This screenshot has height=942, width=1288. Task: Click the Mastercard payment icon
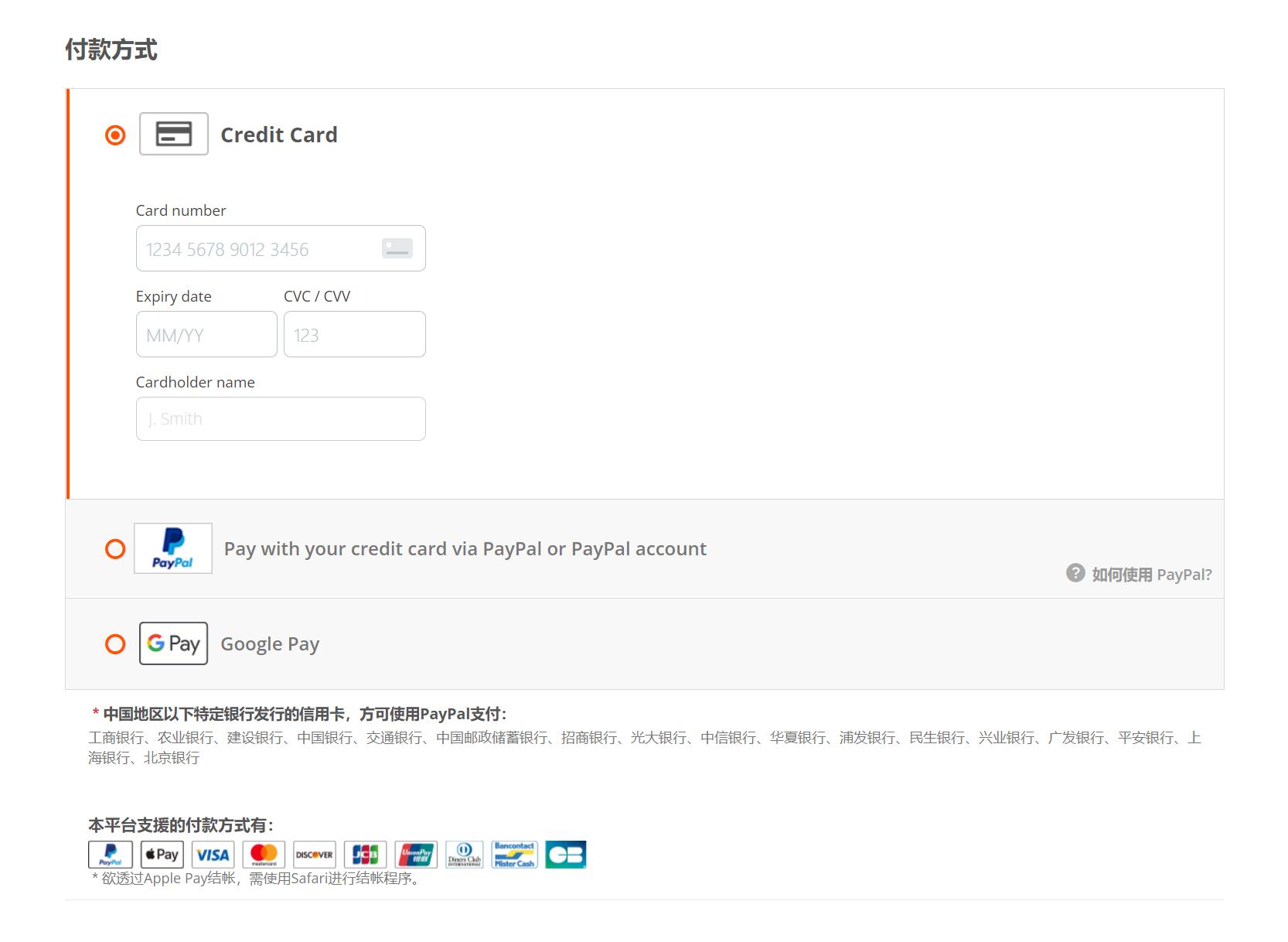point(263,854)
